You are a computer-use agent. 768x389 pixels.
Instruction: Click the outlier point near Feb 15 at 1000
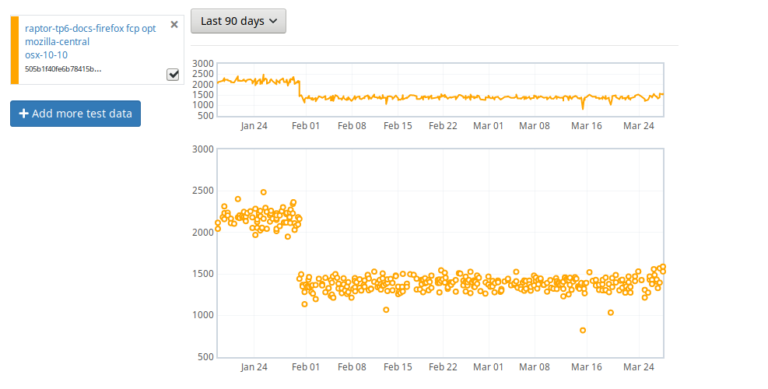click(x=386, y=310)
